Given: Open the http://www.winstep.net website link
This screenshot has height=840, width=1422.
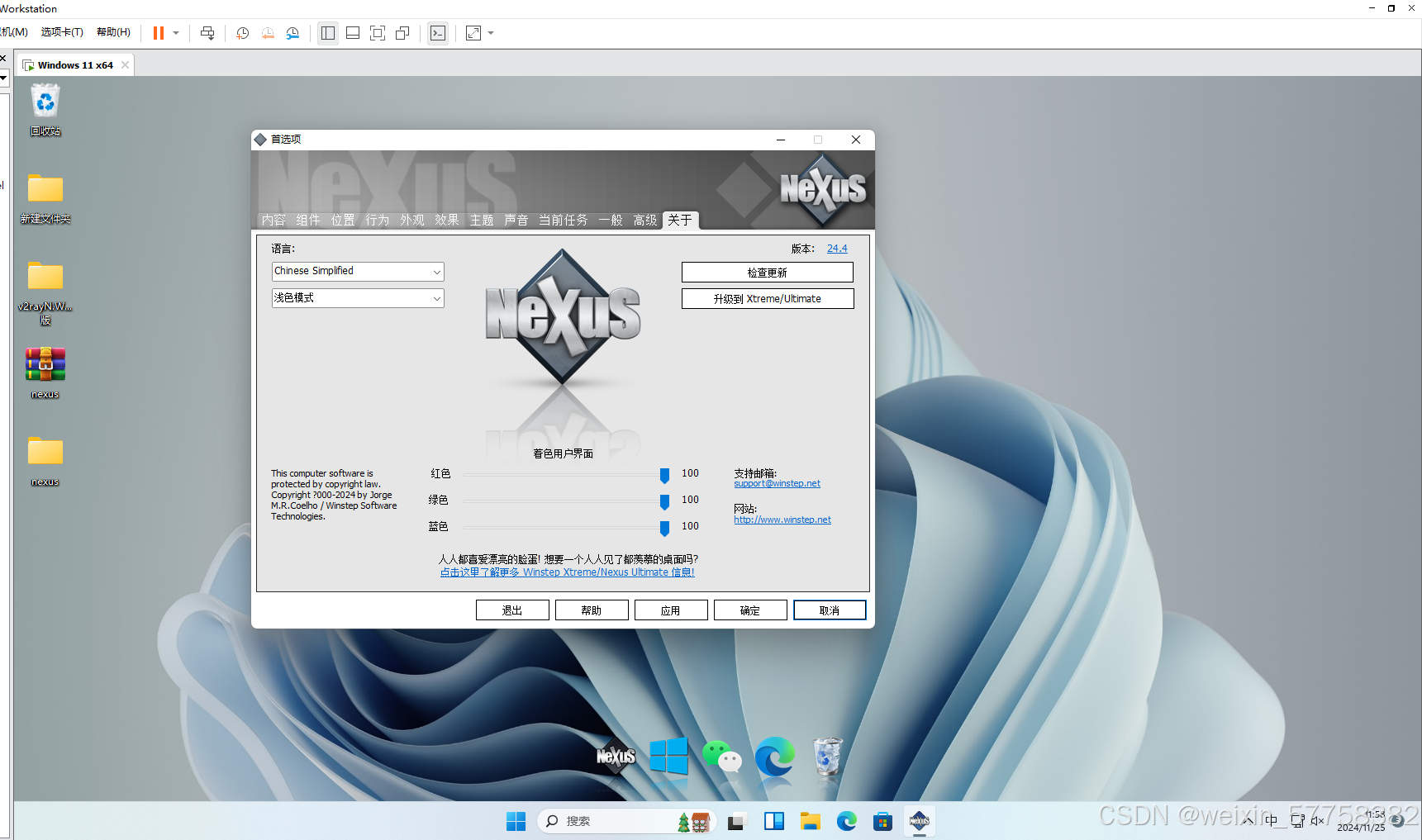Looking at the screenshot, I should click(782, 520).
